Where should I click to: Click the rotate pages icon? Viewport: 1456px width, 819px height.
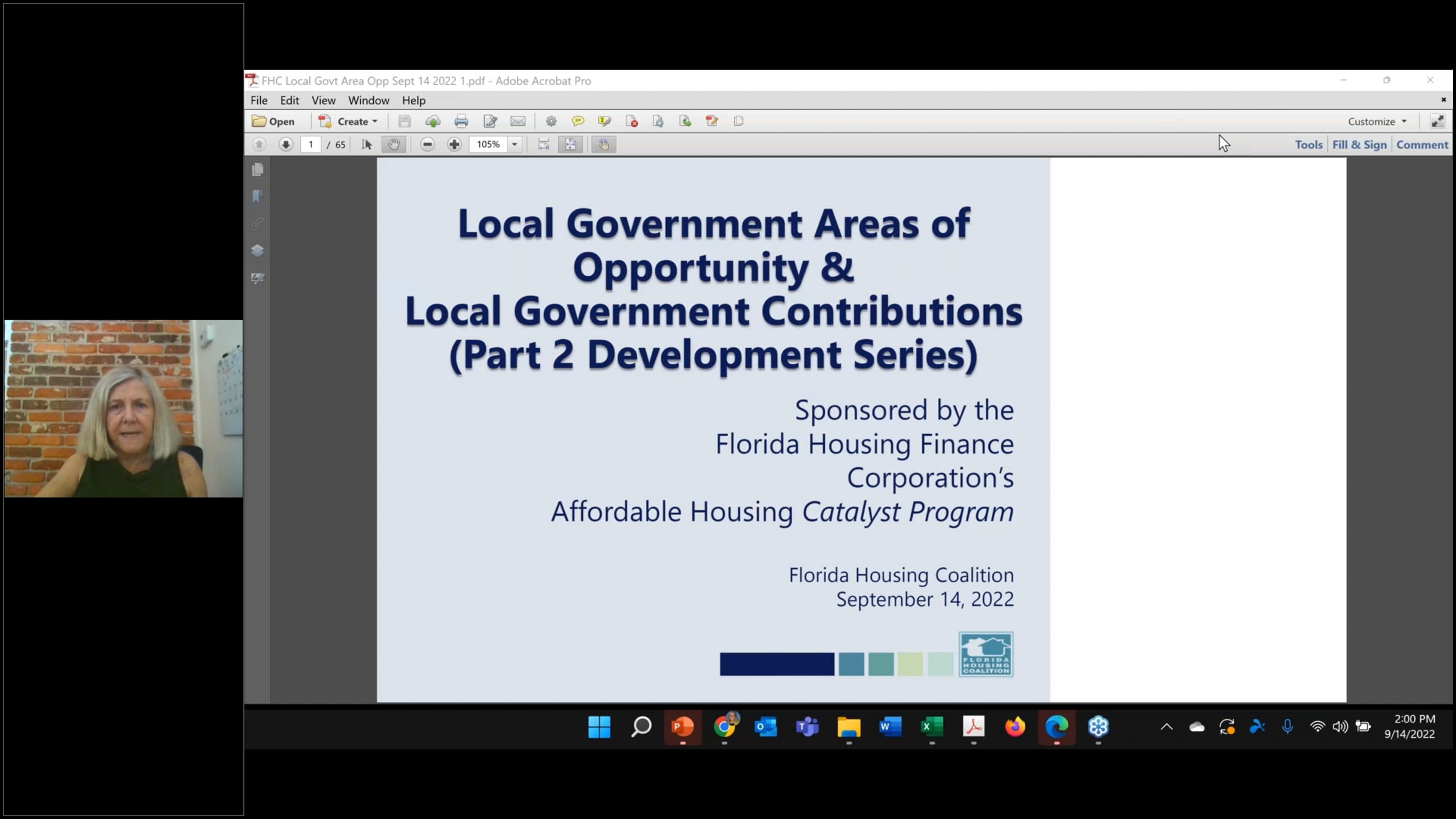click(658, 121)
